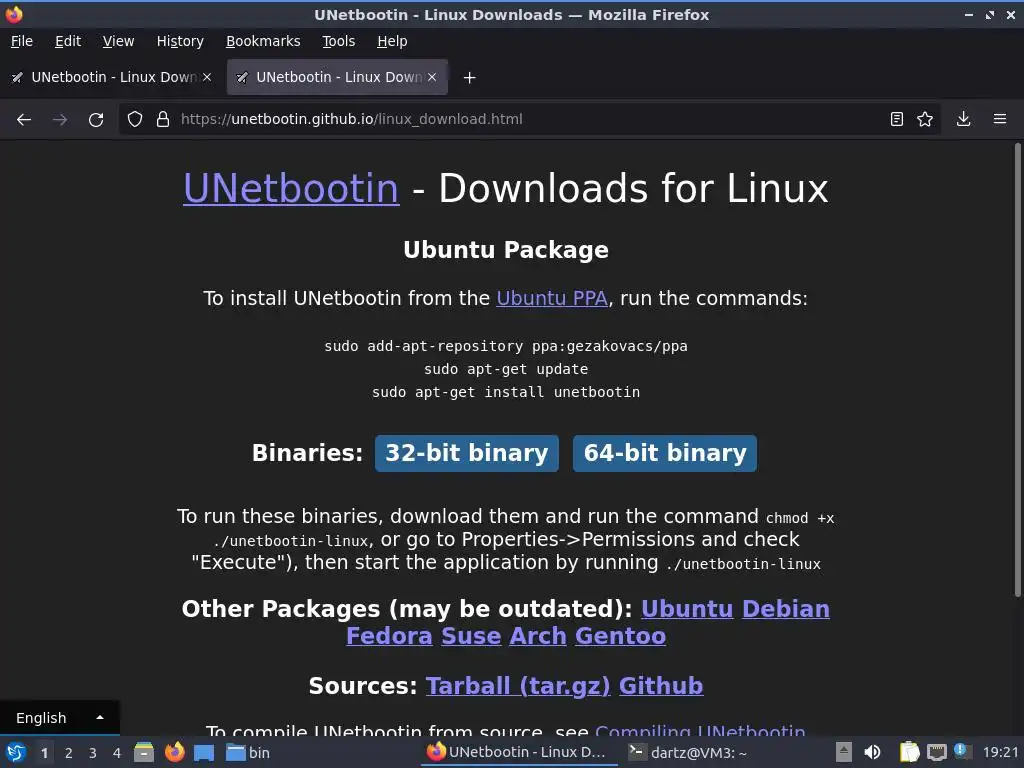This screenshot has width=1024, height=768.
Task: Switch to workspace 1
Action: point(44,753)
